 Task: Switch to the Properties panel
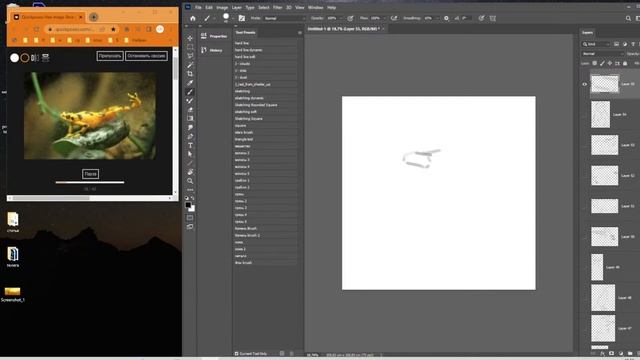click(x=214, y=36)
